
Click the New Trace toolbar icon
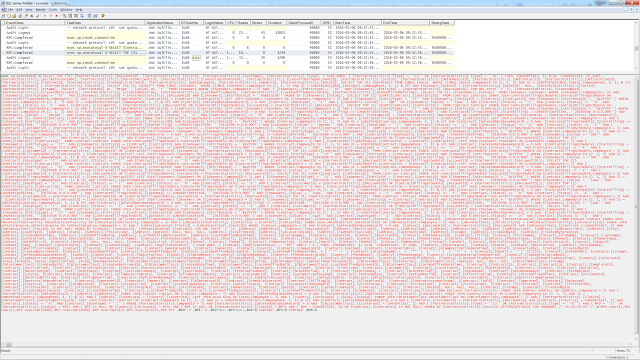[x=3, y=16]
